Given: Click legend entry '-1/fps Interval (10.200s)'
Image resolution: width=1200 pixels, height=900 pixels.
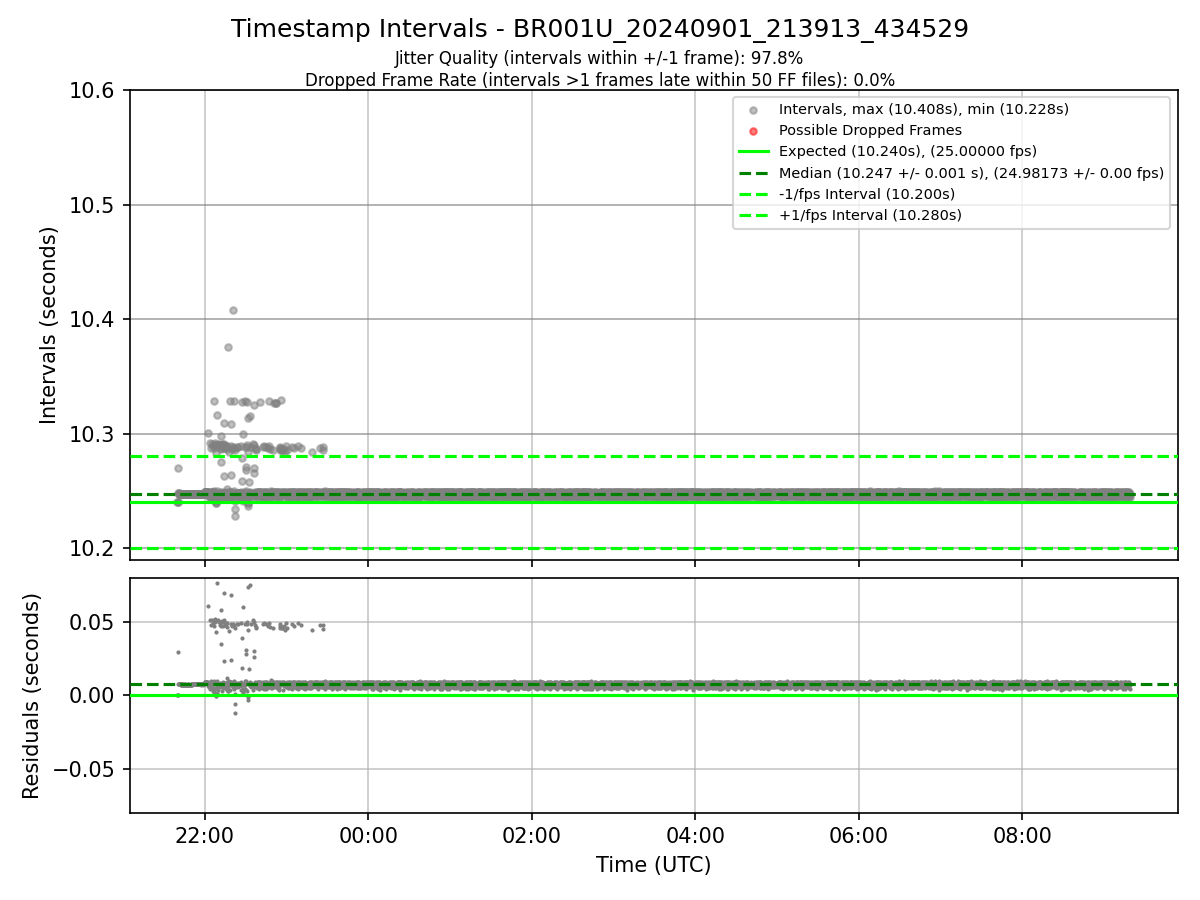Looking at the screenshot, I should [866, 194].
